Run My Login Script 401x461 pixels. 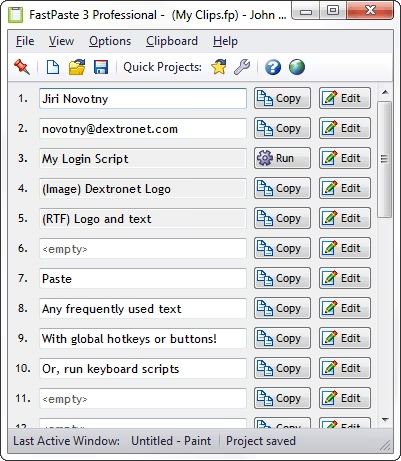282,158
